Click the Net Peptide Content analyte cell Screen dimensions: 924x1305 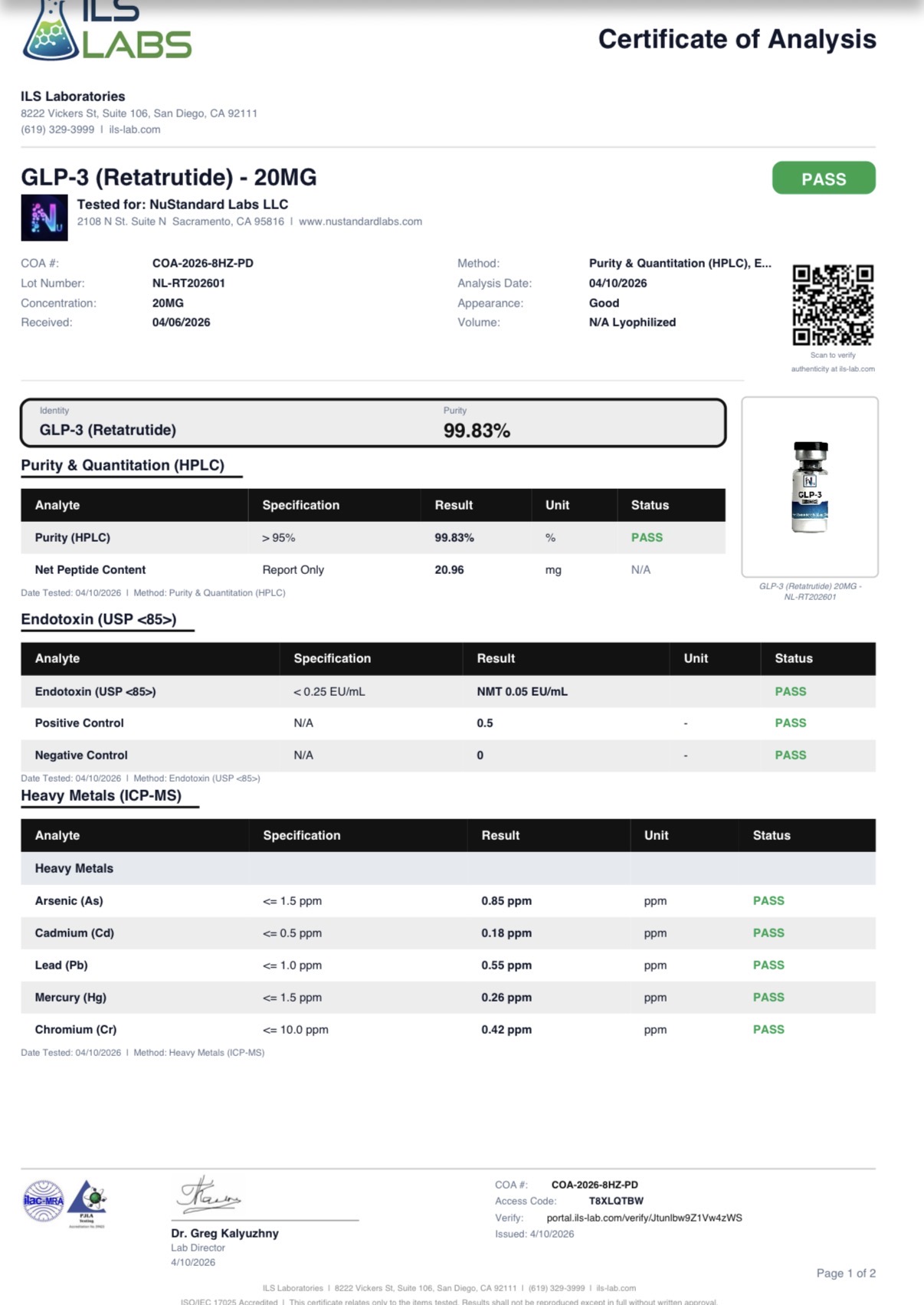point(90,569)
